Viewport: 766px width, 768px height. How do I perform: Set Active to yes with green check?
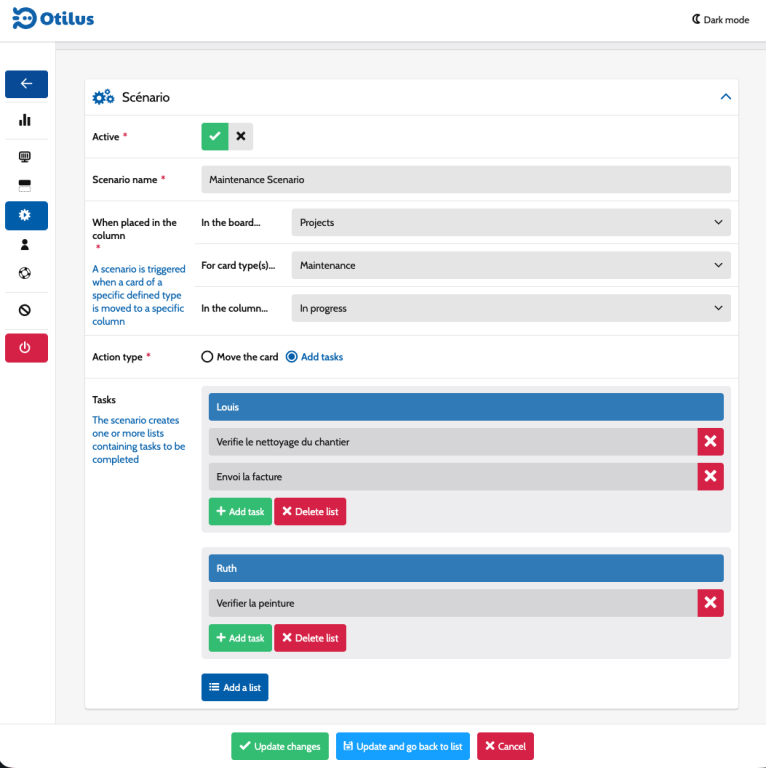tap(215, 136)
